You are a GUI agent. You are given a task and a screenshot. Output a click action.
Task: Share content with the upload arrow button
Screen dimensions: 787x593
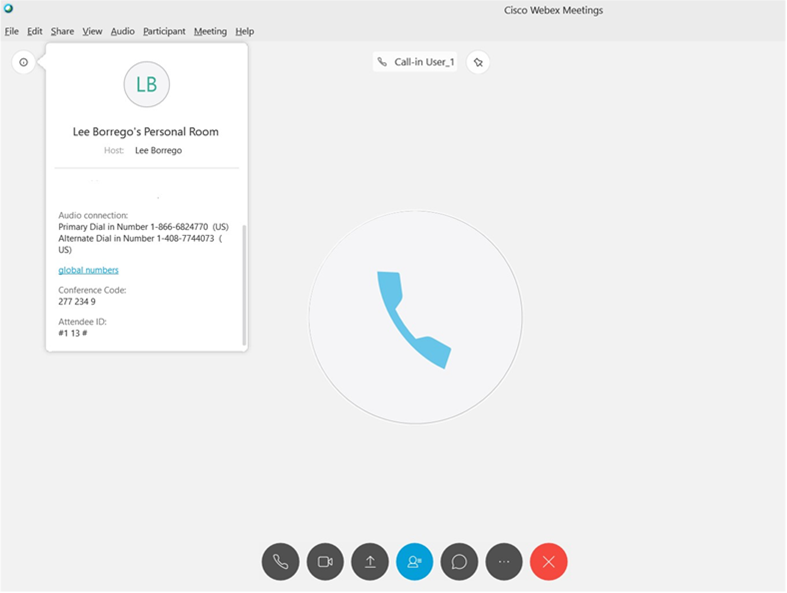pos(370,561)
